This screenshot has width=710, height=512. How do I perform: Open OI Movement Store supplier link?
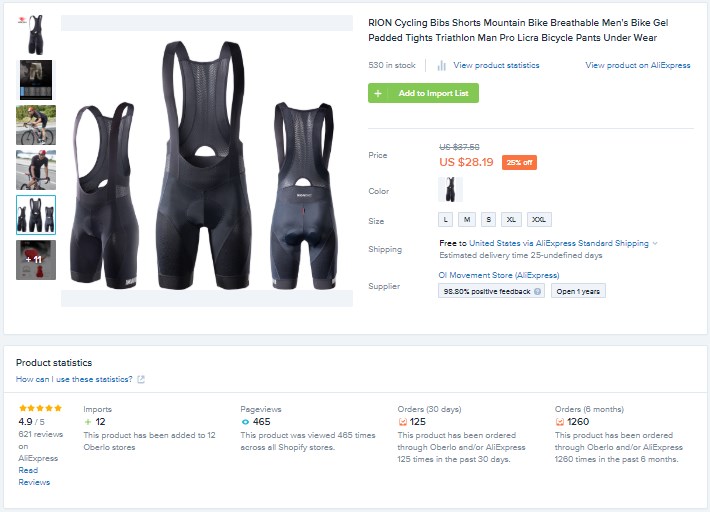point(499,275)
